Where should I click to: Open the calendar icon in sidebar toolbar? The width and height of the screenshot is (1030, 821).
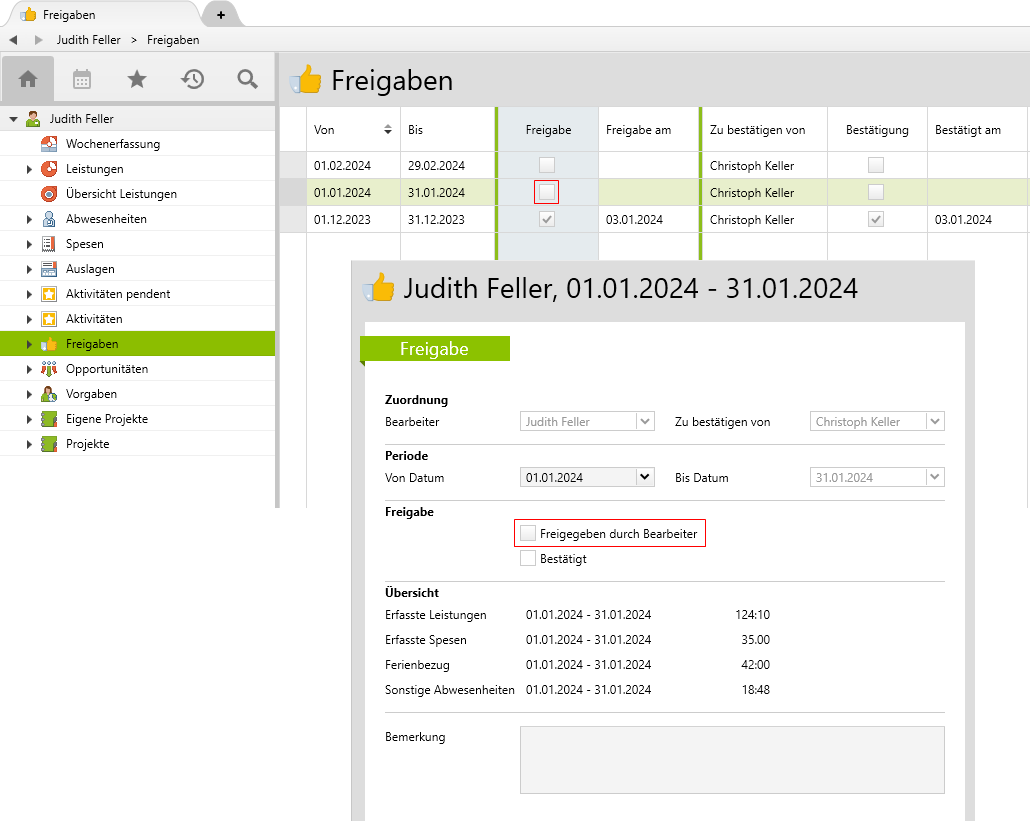point(82,79)
